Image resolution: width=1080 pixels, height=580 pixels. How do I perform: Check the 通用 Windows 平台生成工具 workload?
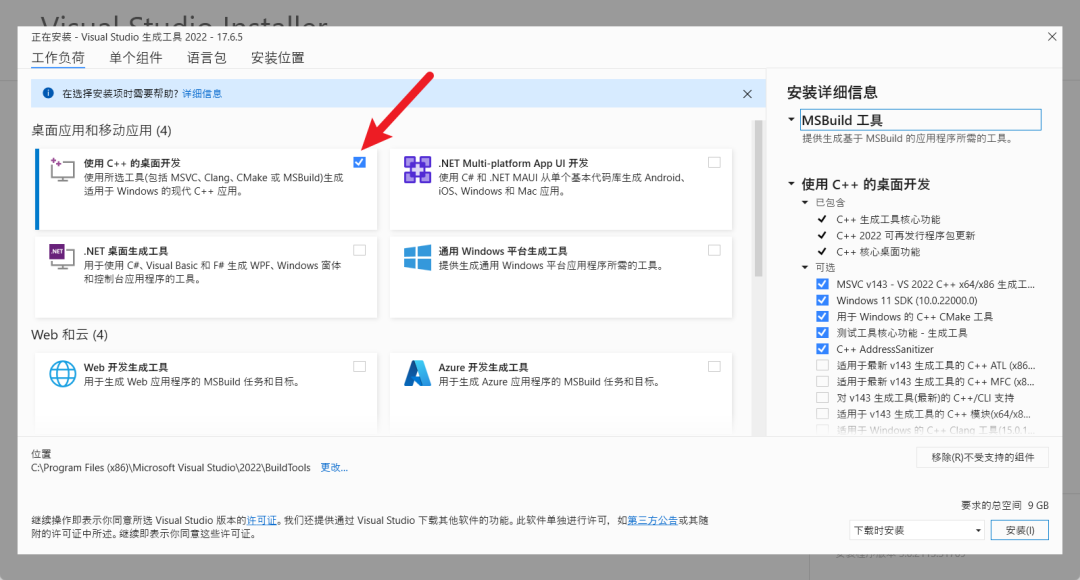pyautogui.click(x=714, y=250)
